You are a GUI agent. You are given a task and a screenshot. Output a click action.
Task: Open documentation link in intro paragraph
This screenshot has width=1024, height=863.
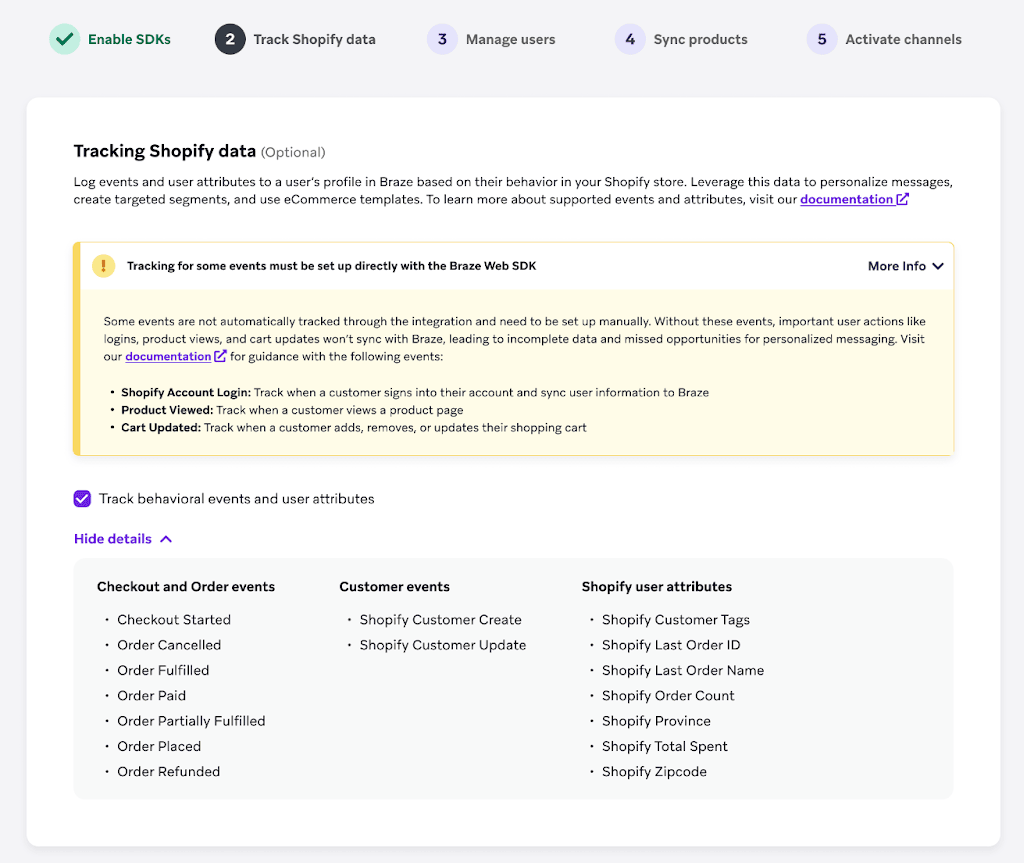click(x=846, y=199)
